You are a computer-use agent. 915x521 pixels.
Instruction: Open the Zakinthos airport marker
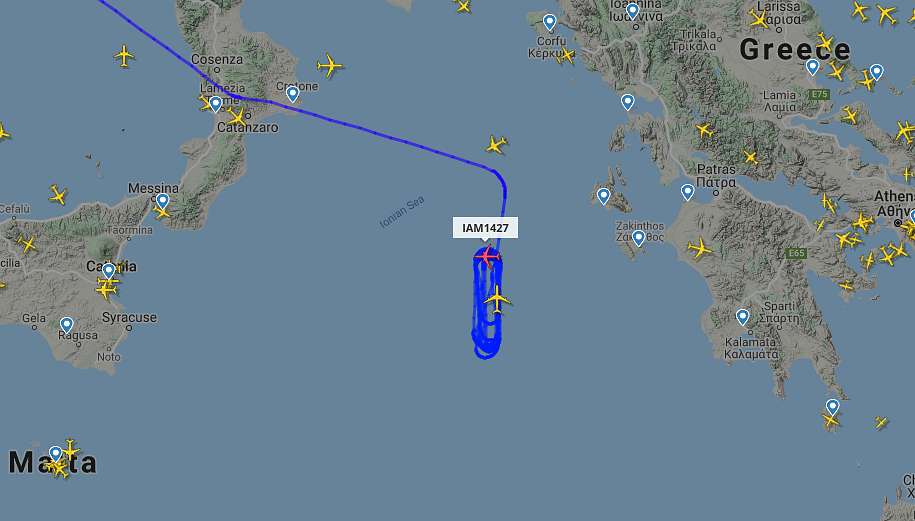tap(638, 238)
